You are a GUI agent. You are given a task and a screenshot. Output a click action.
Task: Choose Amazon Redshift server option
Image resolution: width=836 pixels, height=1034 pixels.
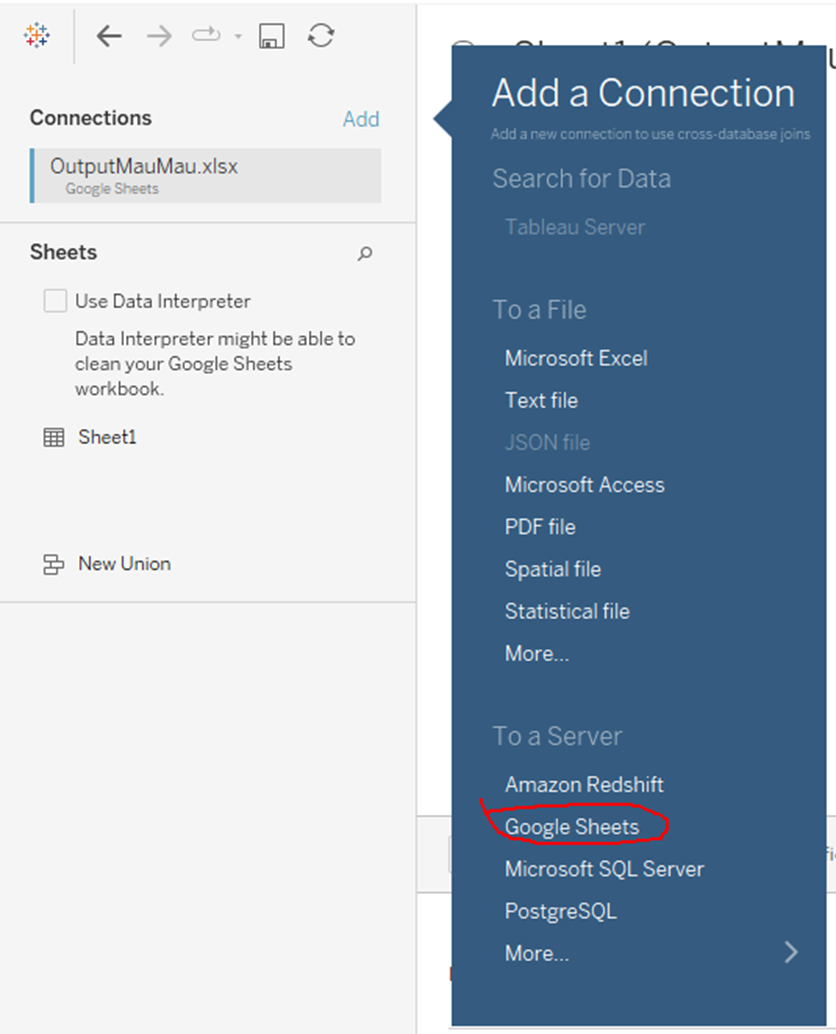click(584, 785)
